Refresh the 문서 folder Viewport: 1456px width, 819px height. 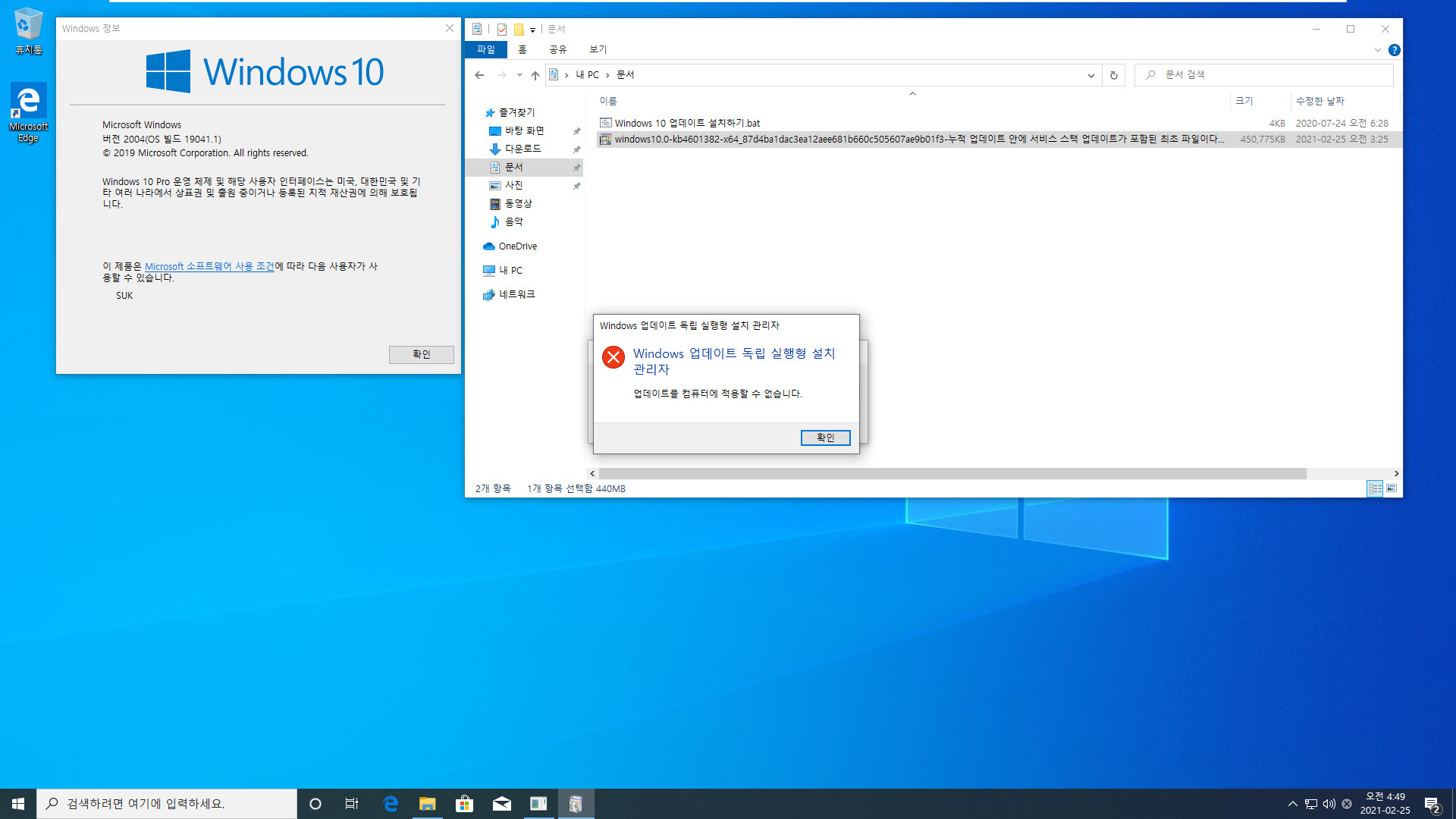pyautogui.click(x=1114, y=75)
